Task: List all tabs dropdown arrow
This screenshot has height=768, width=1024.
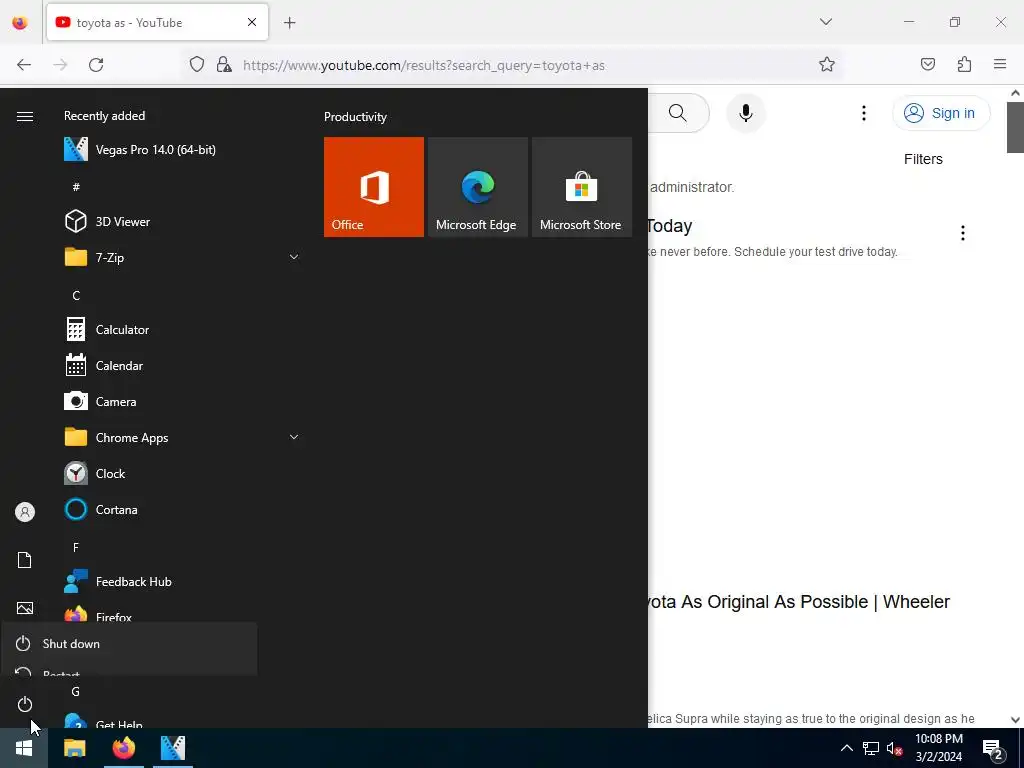Action: [826, 22]
